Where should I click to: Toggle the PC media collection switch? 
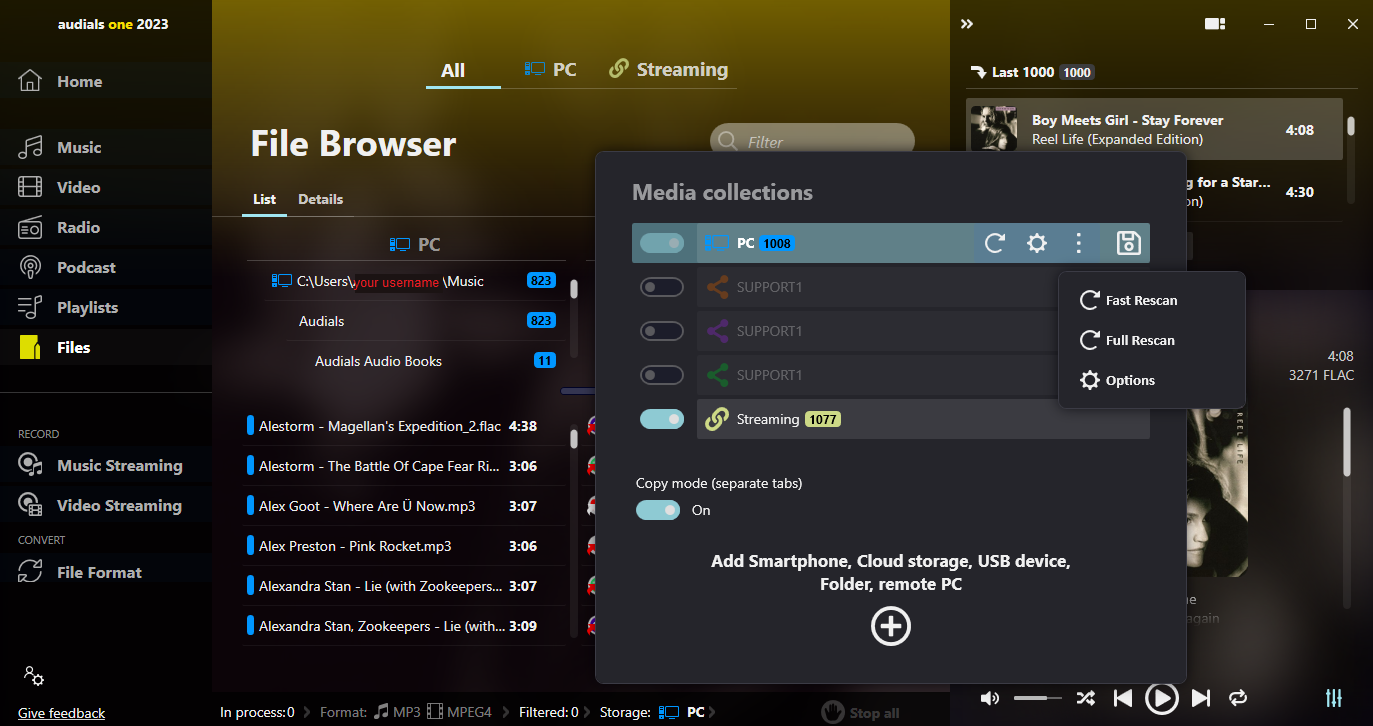tap(662, 243)
